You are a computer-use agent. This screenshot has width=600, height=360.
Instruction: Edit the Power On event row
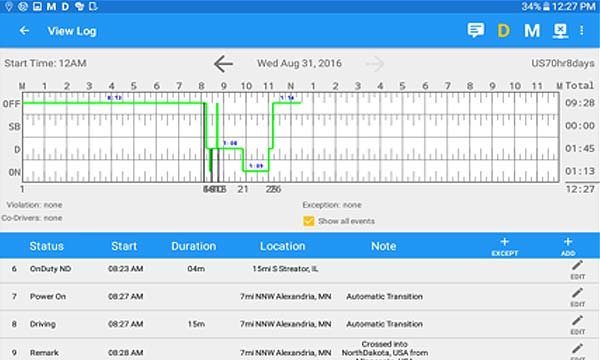(x=577, y=298)
